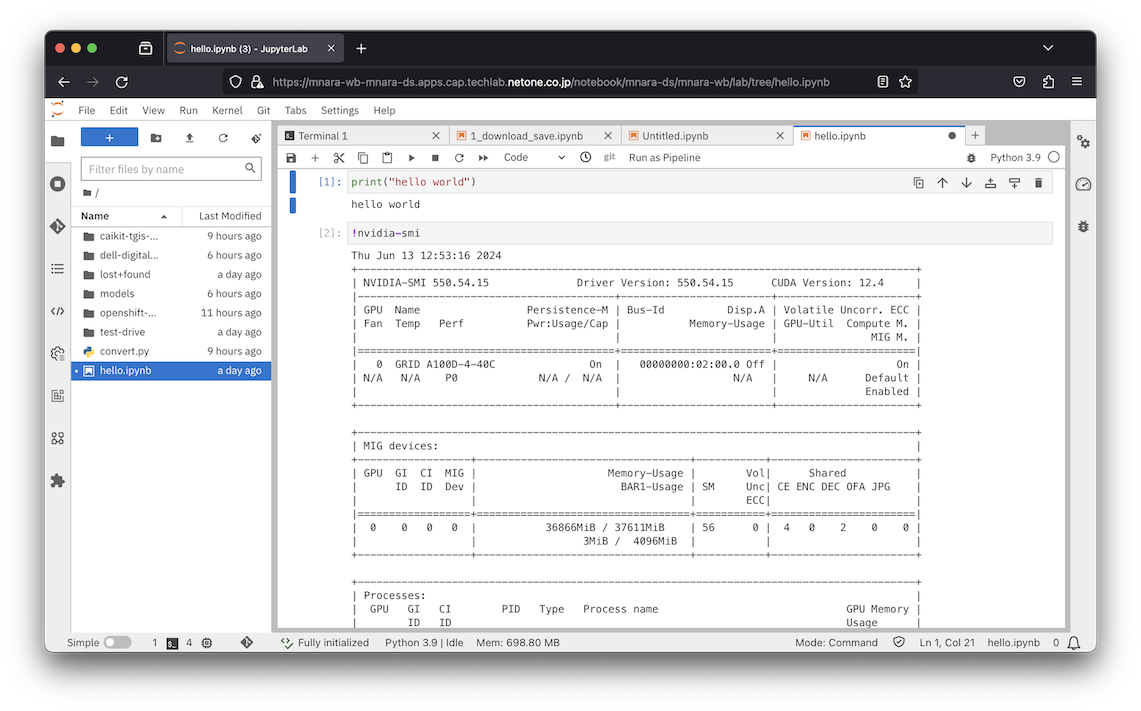Move the first cell down
The image size is (1141, 711).
coord(966,183)
